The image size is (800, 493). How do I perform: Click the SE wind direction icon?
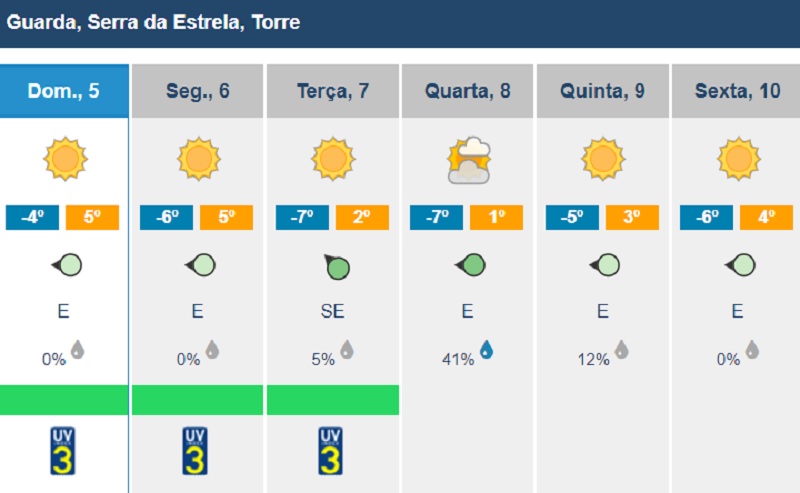pos(337,267)
